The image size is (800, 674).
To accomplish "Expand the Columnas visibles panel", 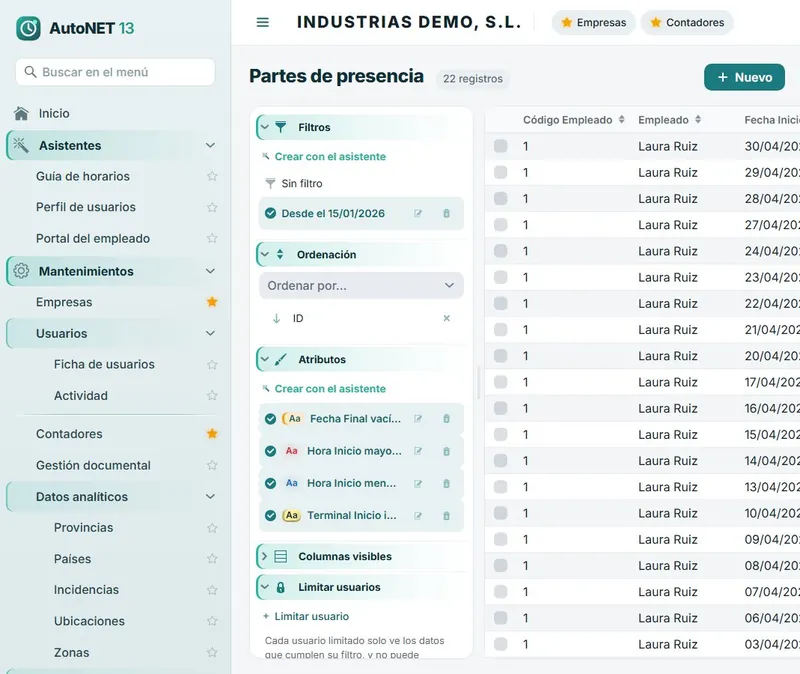I will [x=265, y=556].
